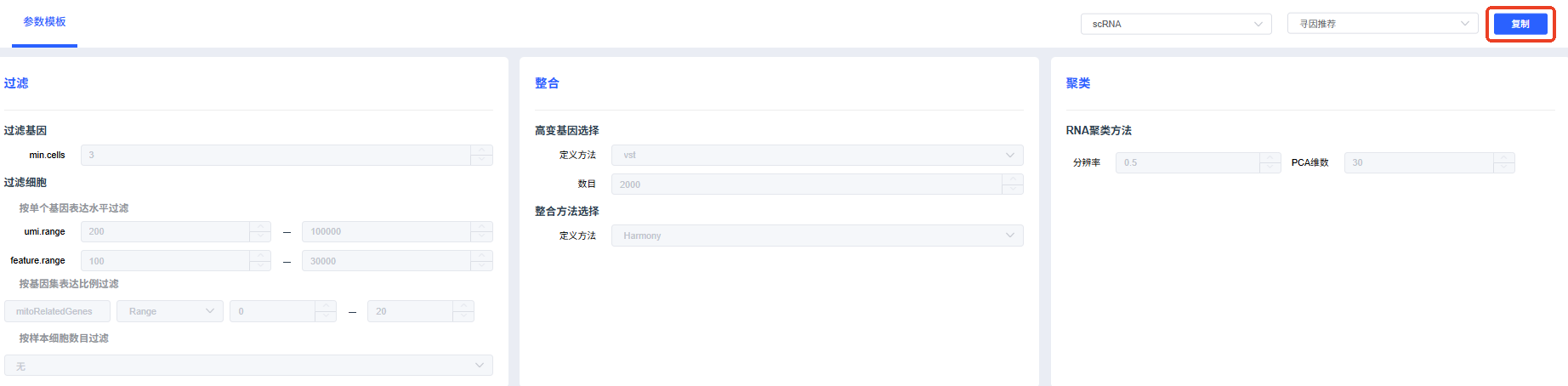Image resolution: width=1568 pixels, height=386 pixels.
Task: Increase the 数目 value 2000
Action: (1013, 179)
